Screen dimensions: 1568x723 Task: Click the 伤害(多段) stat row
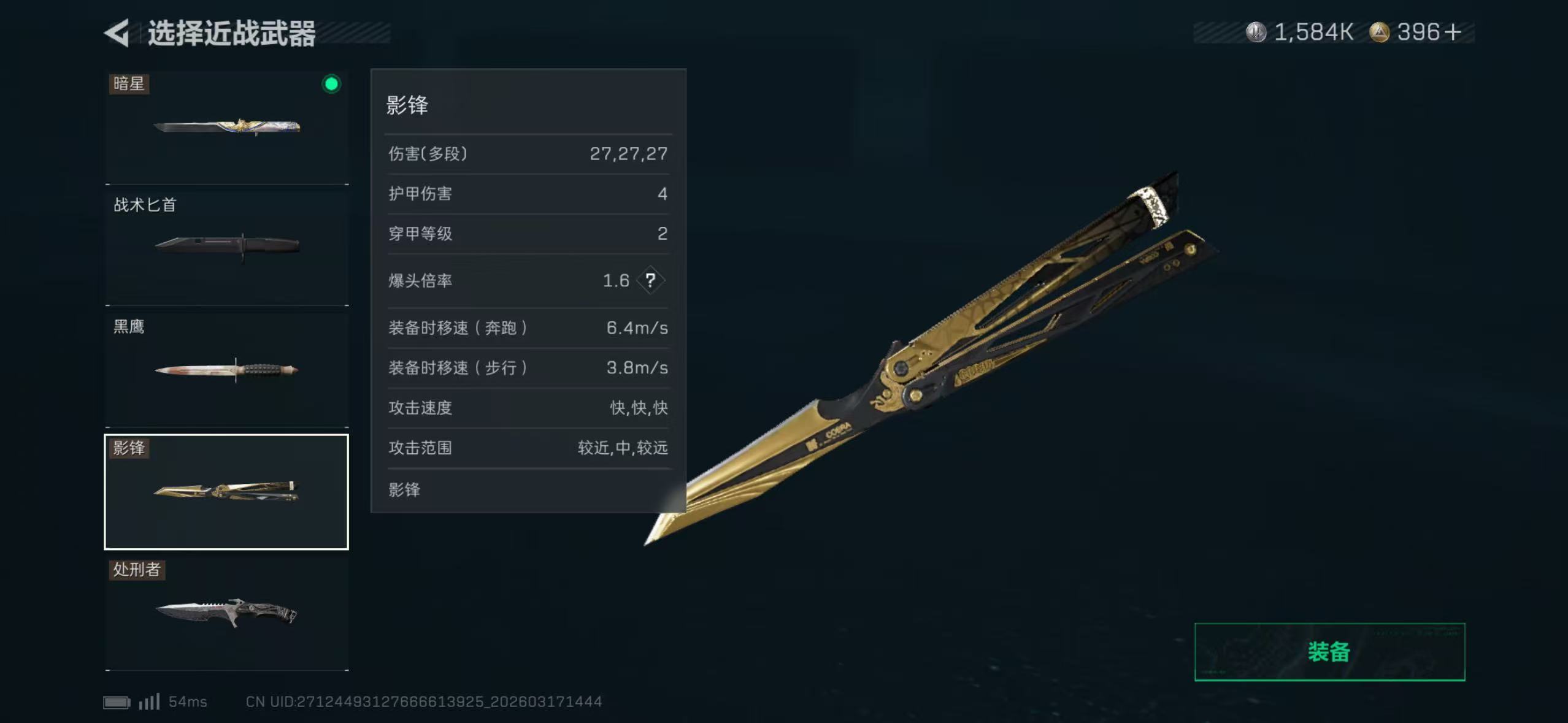coord(528,154)
